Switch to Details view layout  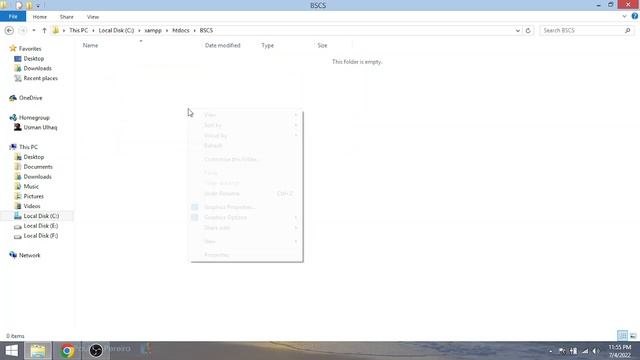tap(622, 336)
